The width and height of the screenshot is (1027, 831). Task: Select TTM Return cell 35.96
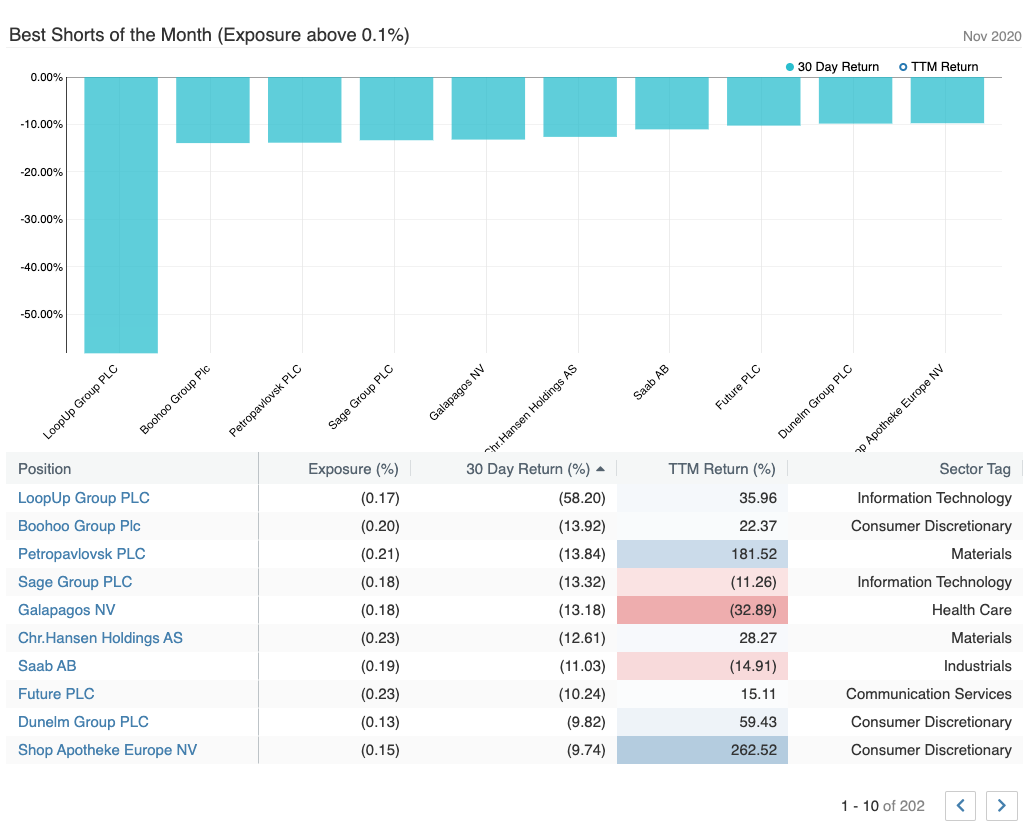pyautogui.click(x=702, y=498)
